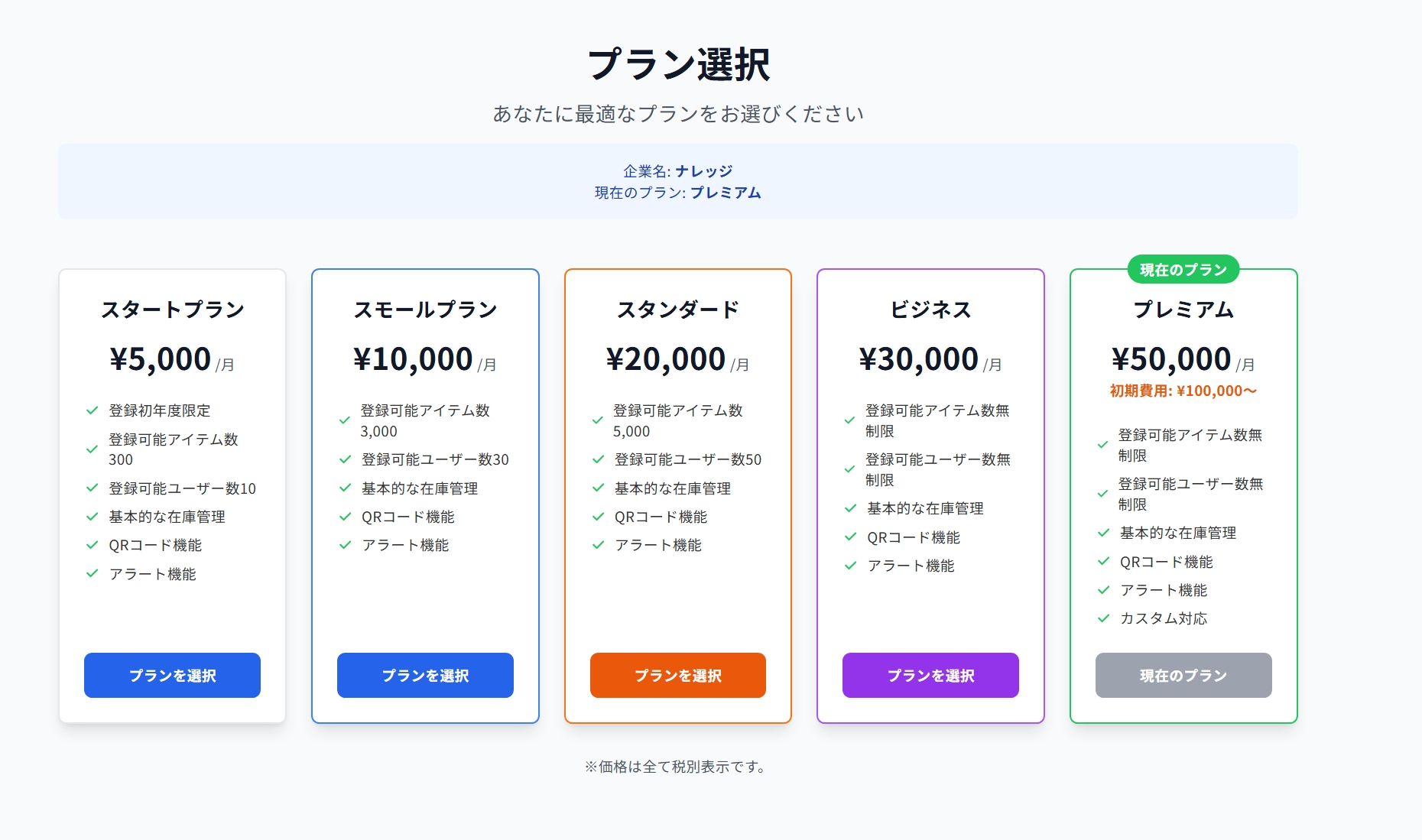The width and height of the screenshot is (1422, 840).
Task: Click the company name ナレッジ
Action: coord(704,171)
